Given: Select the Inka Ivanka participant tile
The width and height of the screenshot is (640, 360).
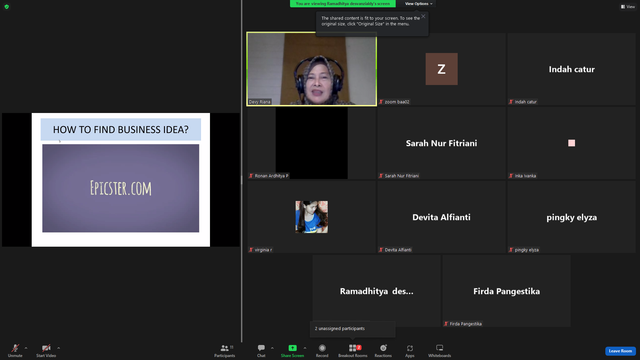Looking at the screenshot, I should [x=571, y=143].
